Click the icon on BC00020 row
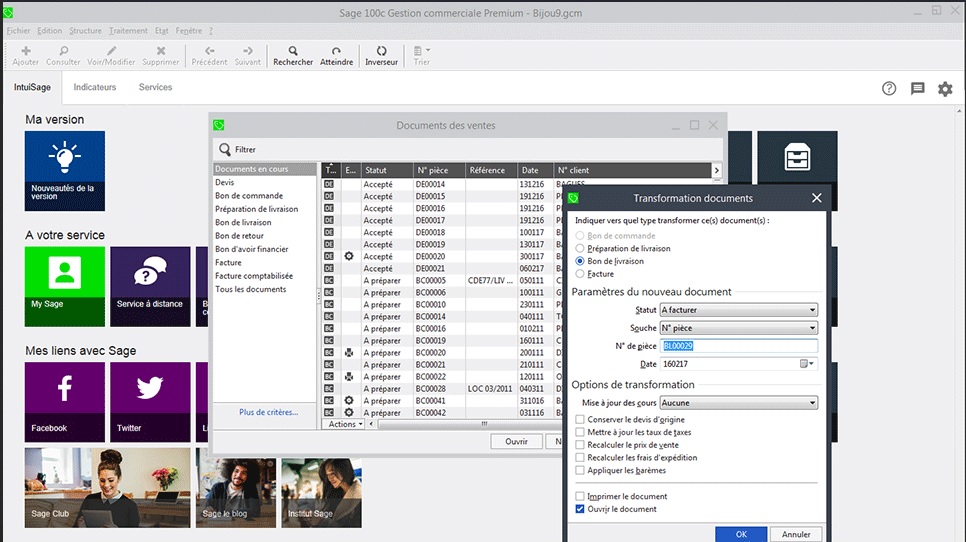The width and height of the screenshot is (966, 542). pyautogui.click(x=349, y=352)
